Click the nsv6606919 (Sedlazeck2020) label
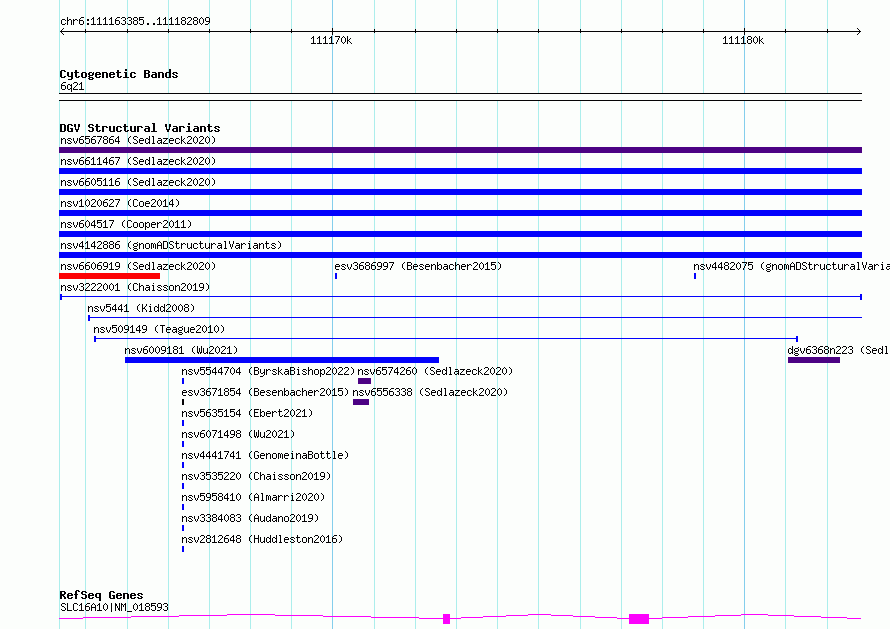Screen dimensions: 890x629 pyautogui.click(x=138, y=266)
